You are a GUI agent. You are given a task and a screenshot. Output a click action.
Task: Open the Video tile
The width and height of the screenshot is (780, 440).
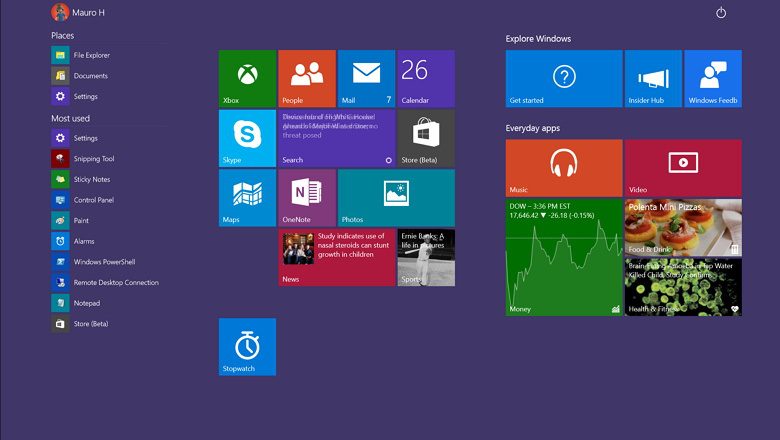(x=683, y=168)
